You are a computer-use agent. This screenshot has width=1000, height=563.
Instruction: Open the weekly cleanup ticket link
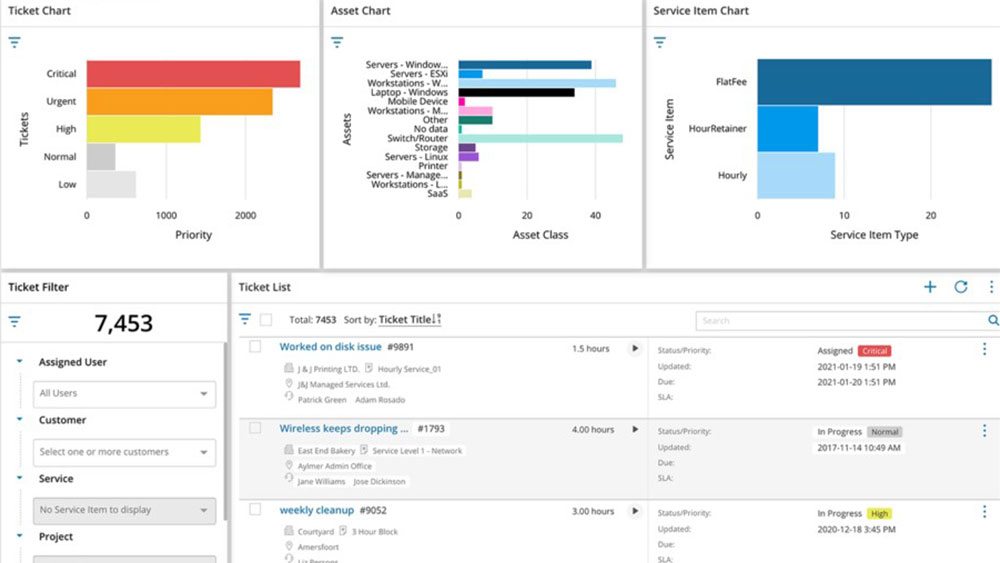click(x=316, y=511)
